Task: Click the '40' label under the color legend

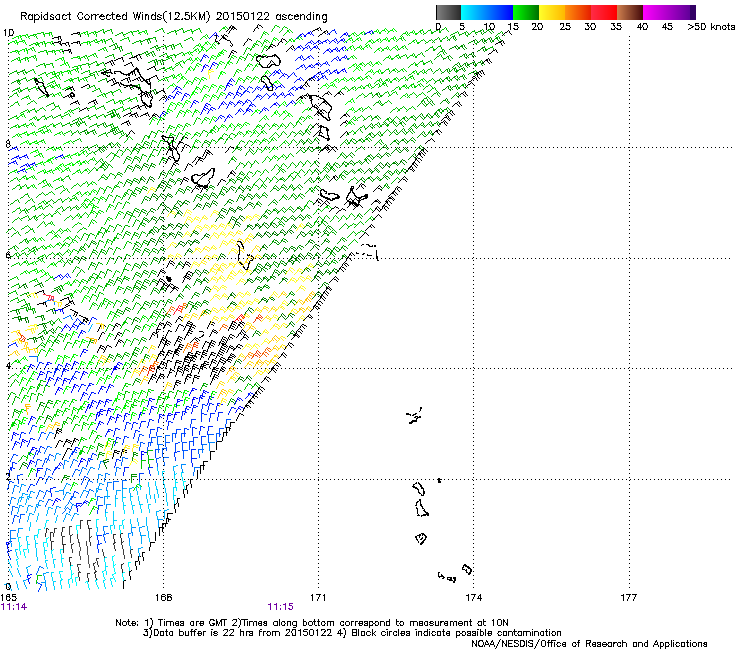Action: pos(642,27)
